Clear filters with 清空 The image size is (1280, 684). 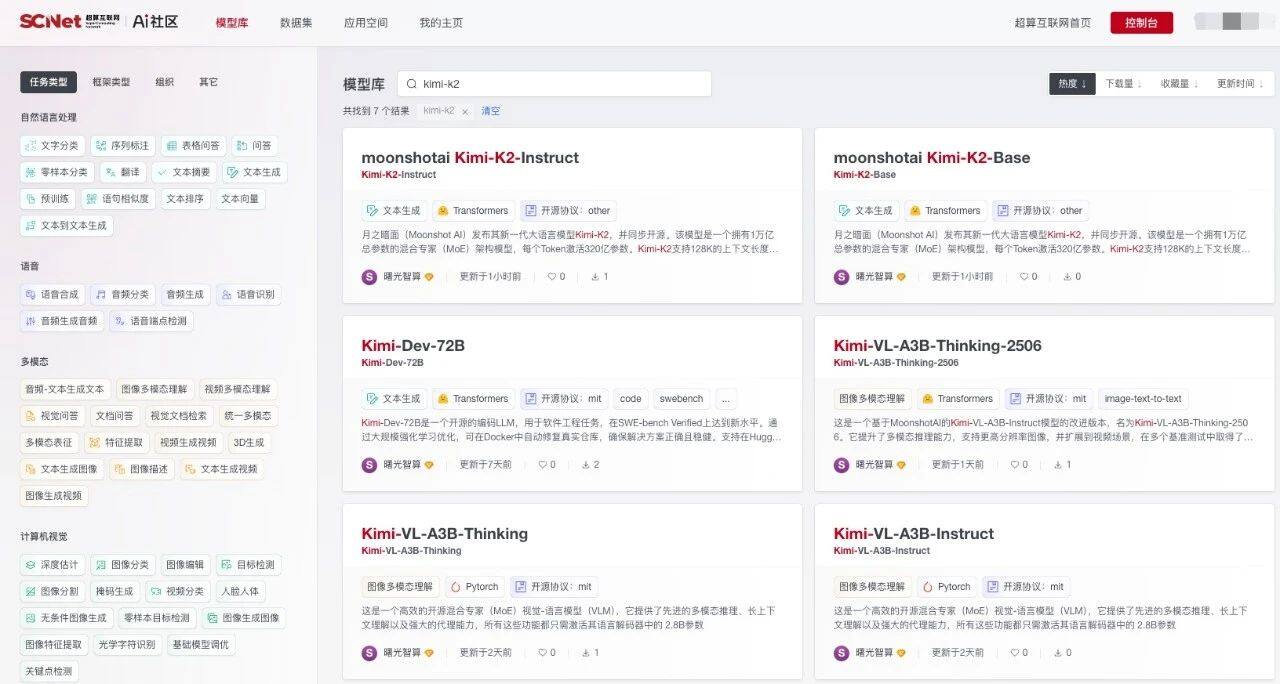[x=490, y=111]
